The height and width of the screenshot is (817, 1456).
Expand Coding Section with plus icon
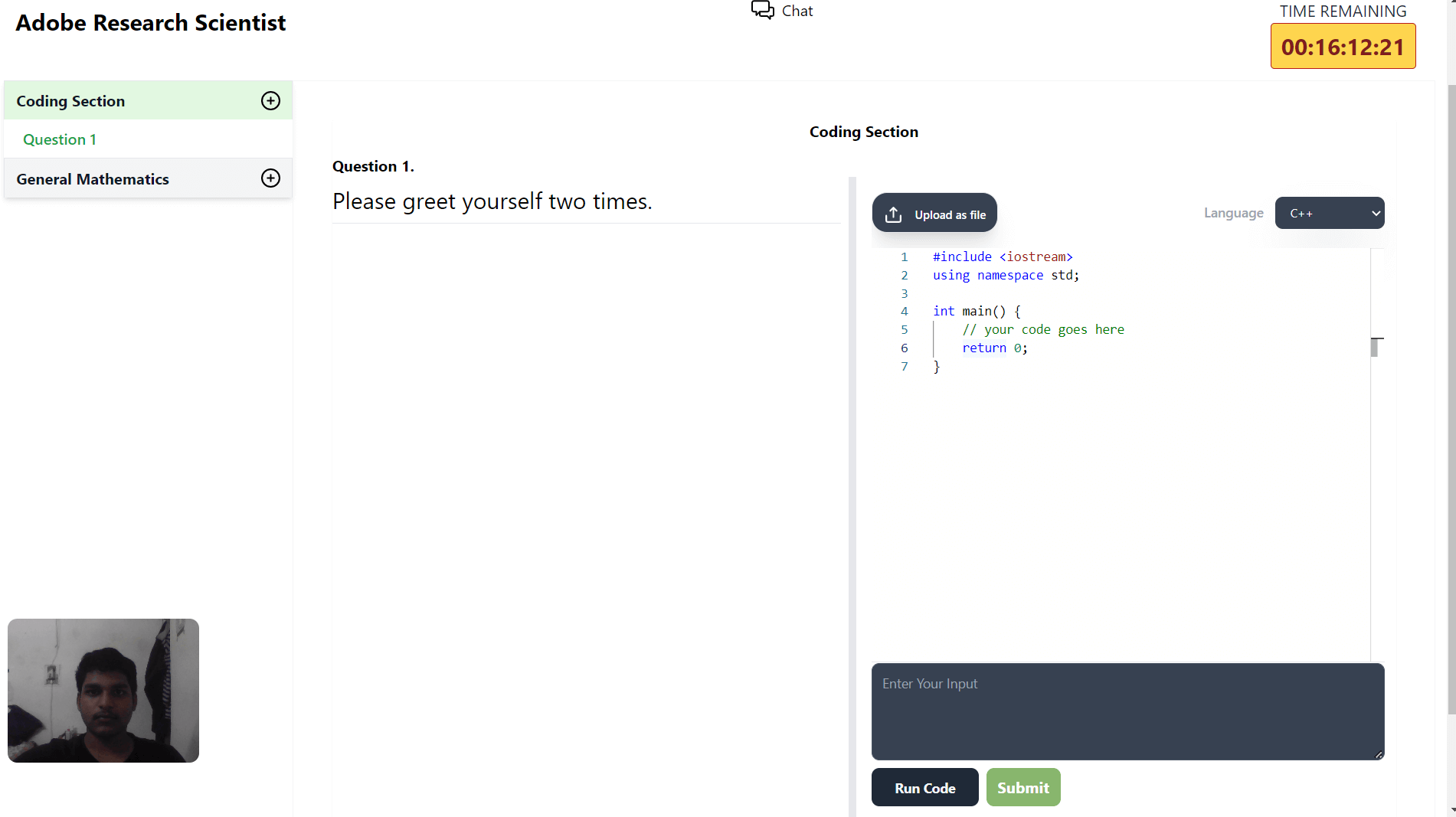pyautogui.click(x=270, y=101)
